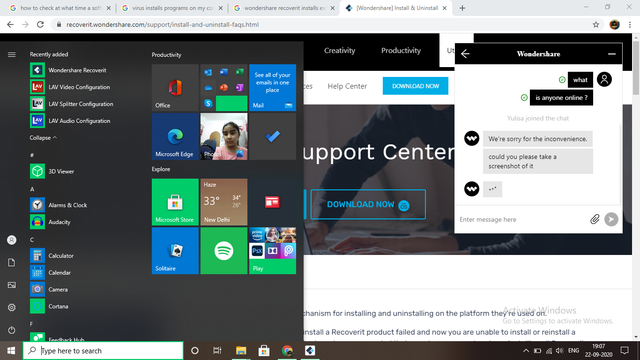Launch Audacity from Start menu
Screen dimensions: 640x360
[x=50, y=222]
